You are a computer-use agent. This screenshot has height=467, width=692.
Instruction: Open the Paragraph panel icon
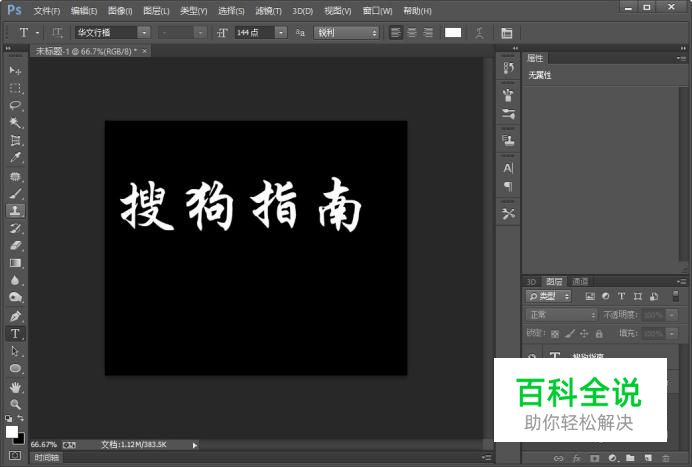tap(508, 186)
